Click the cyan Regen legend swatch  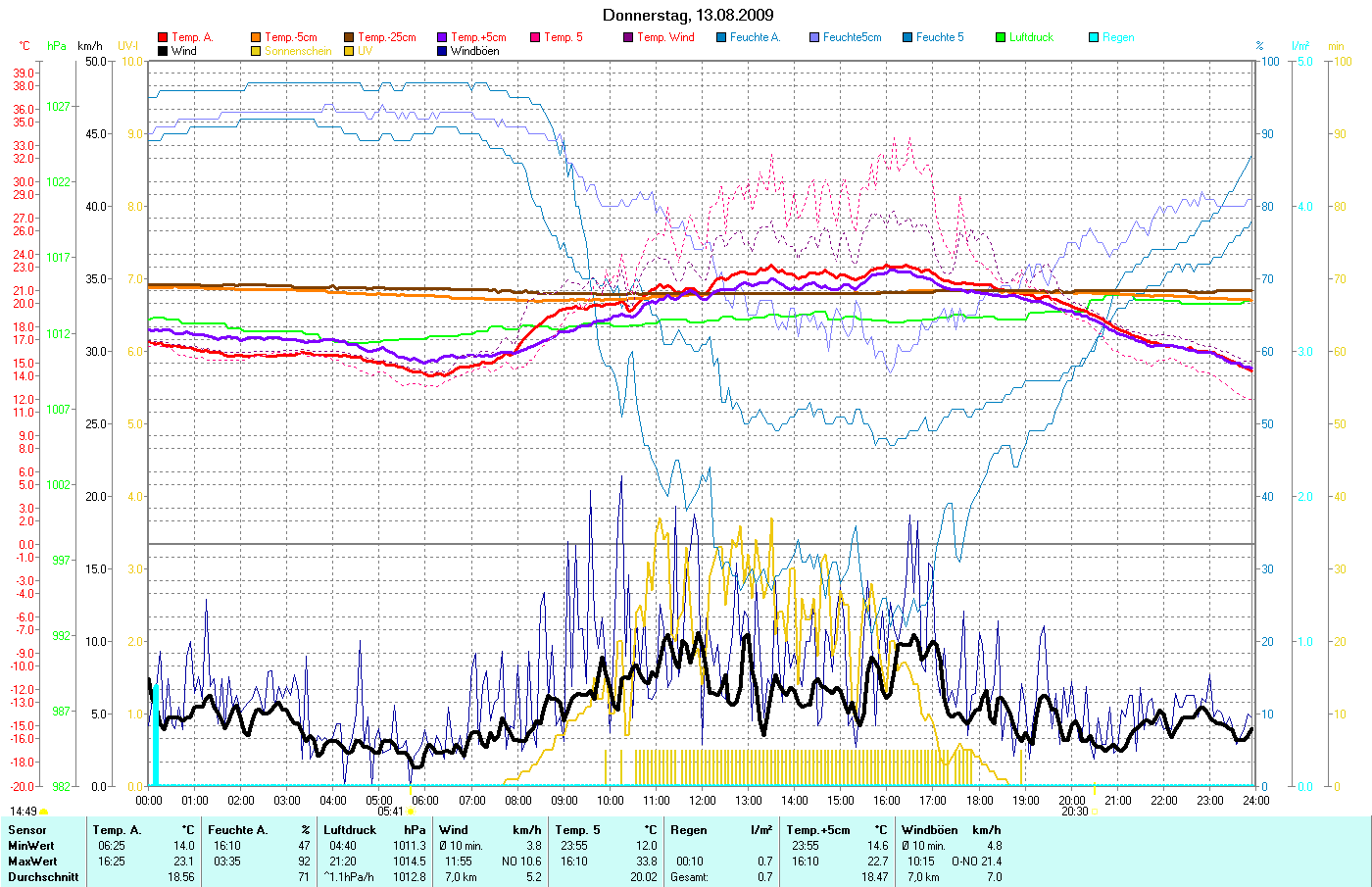pos(1094,37)
